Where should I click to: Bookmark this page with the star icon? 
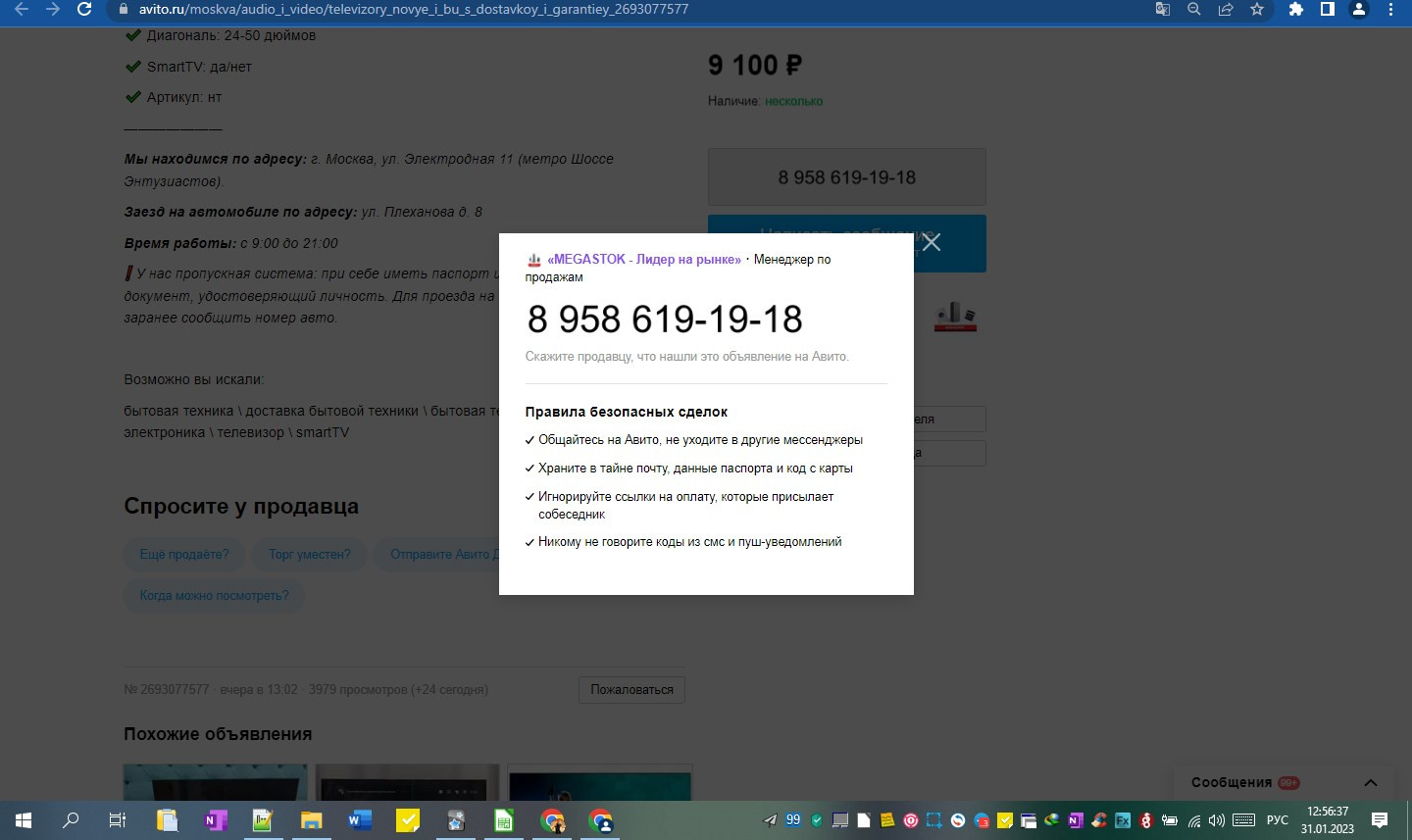click(x=1257, y=9)
